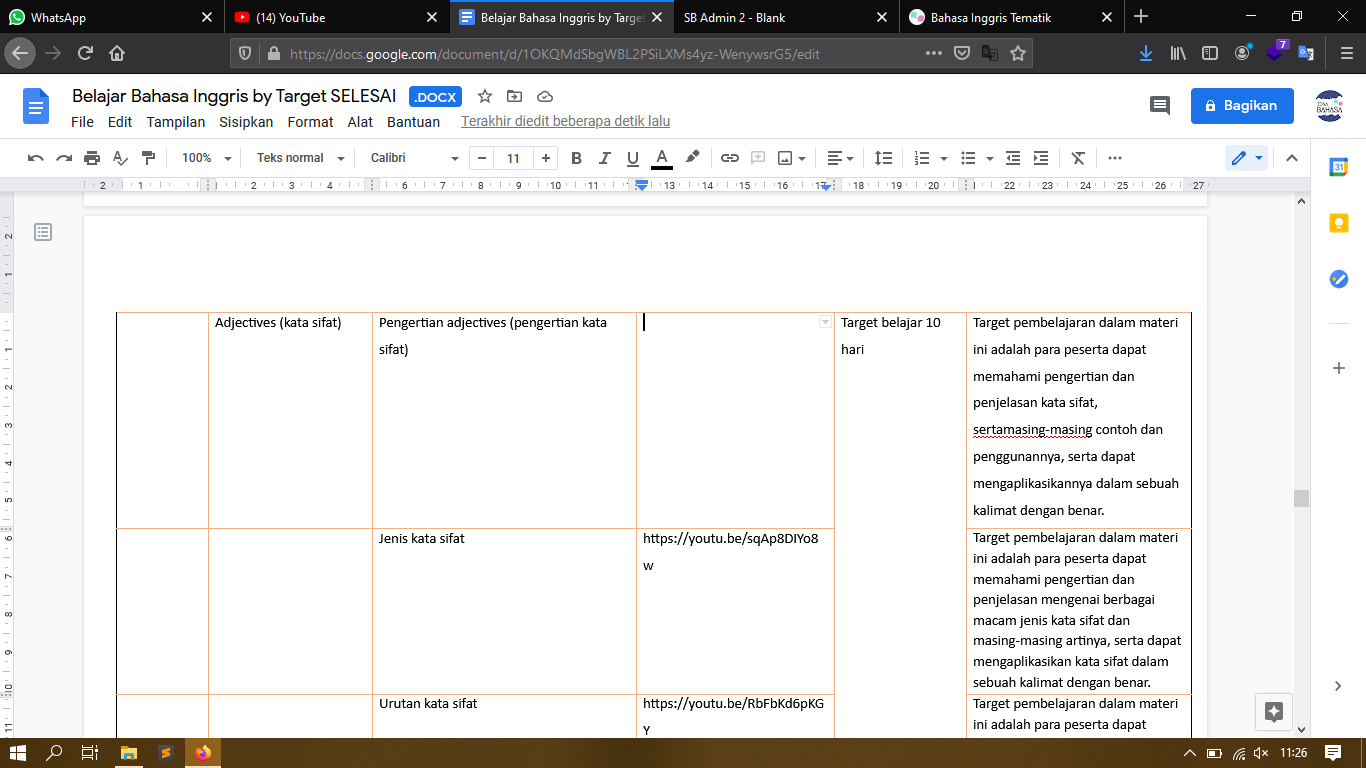Viewport: 1366px width, 768px height.
Task: Click the print icon in toolbar
Action: click(x=92, y=158)
